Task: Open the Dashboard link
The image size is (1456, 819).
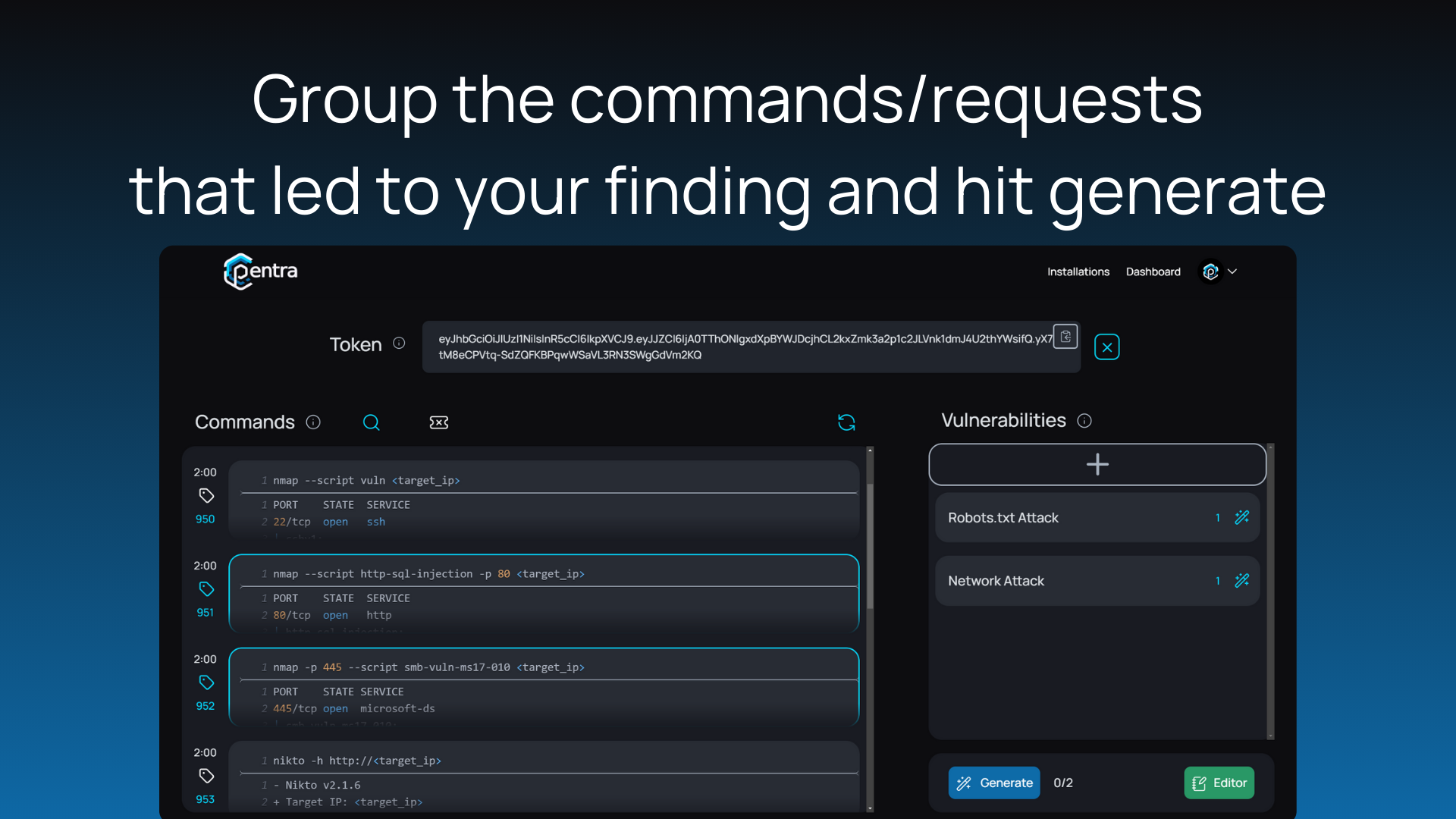Action: (1153, 271)
